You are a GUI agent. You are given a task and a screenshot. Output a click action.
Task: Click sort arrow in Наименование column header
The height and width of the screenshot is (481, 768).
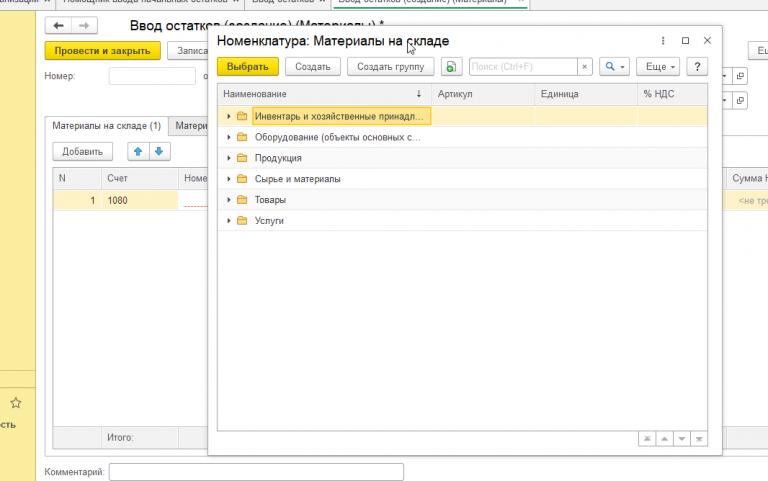419,94
